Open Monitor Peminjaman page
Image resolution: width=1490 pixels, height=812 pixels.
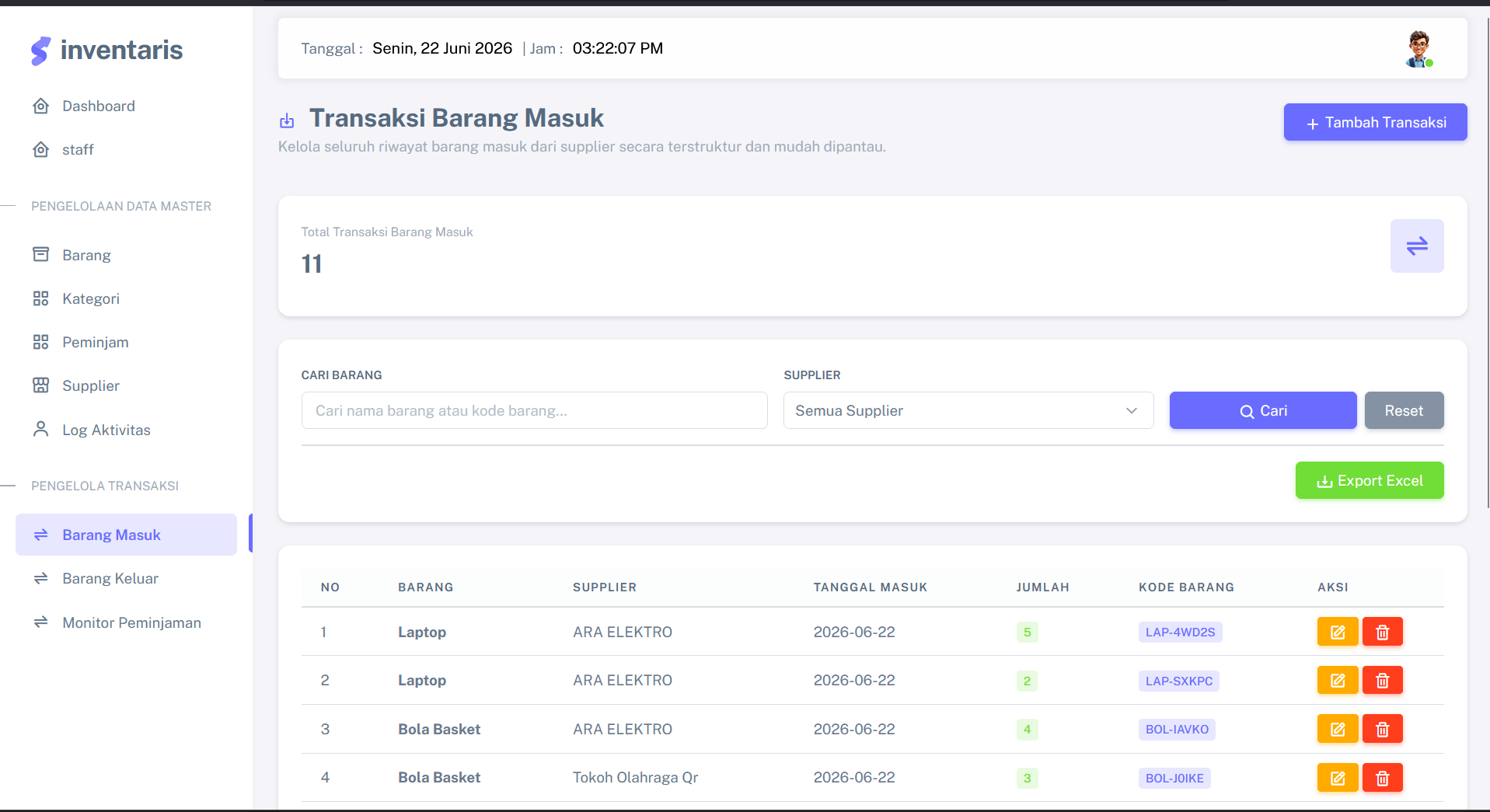126,622
